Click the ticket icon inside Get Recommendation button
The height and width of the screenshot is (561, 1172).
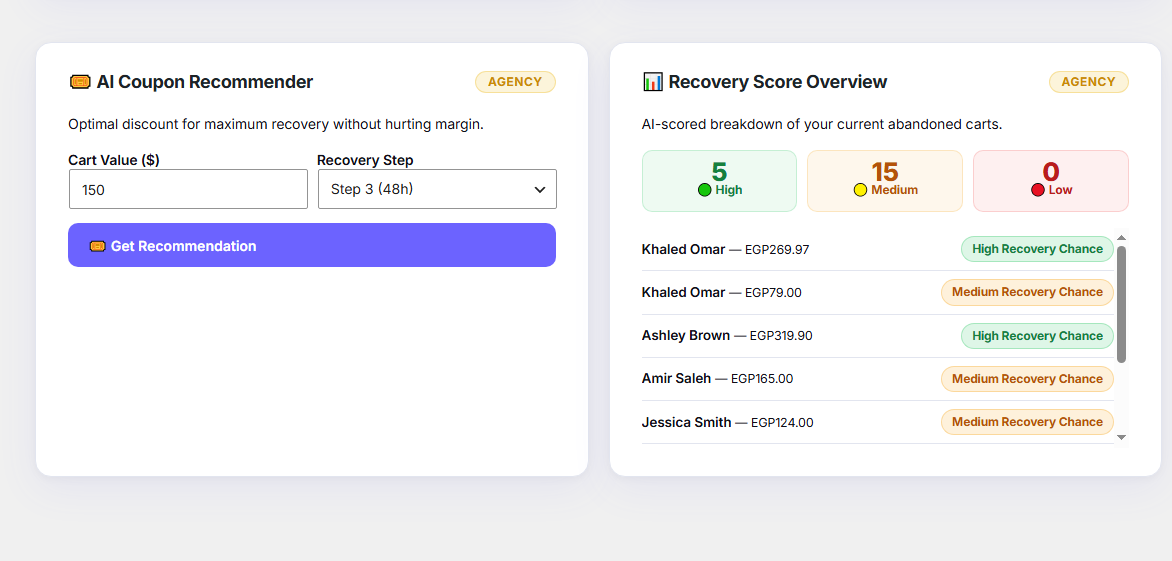pos(97,246)
